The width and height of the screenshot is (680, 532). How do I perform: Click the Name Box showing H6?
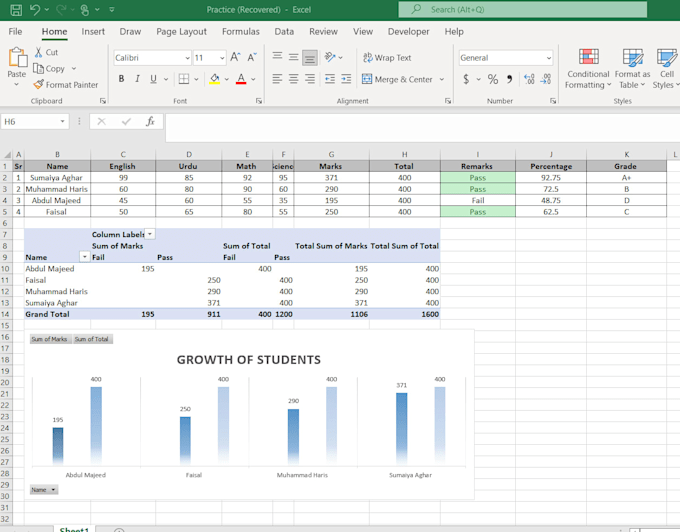coord(30,121)
